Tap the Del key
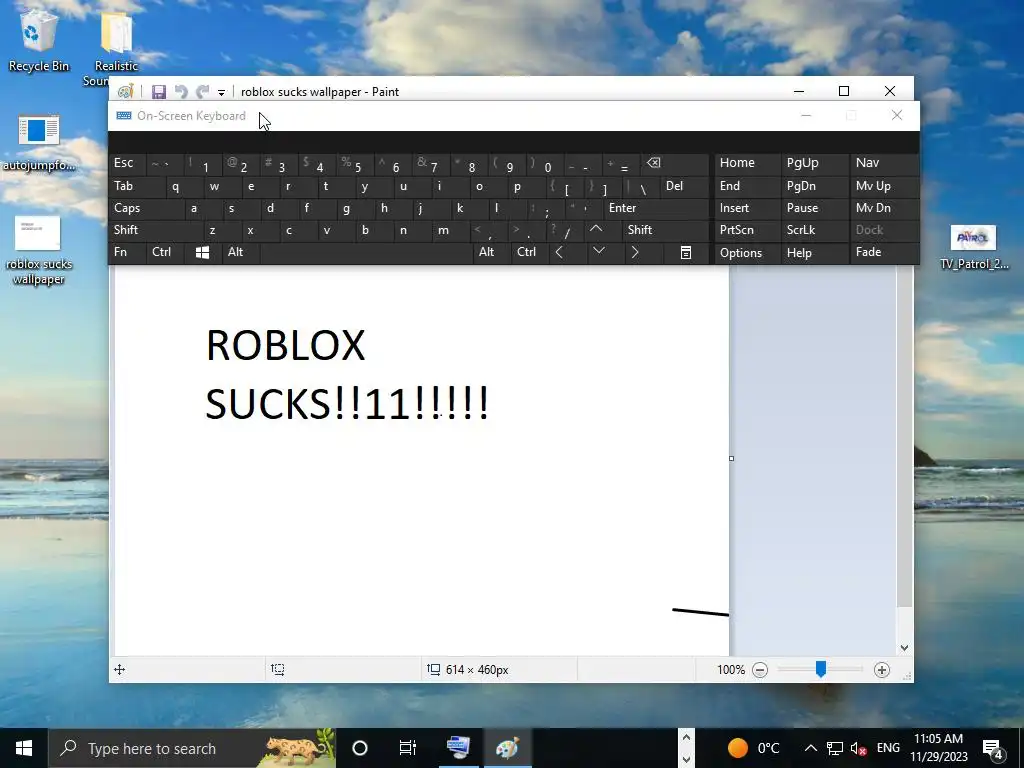The image size is (1024, 768). [x=684, y=186]
